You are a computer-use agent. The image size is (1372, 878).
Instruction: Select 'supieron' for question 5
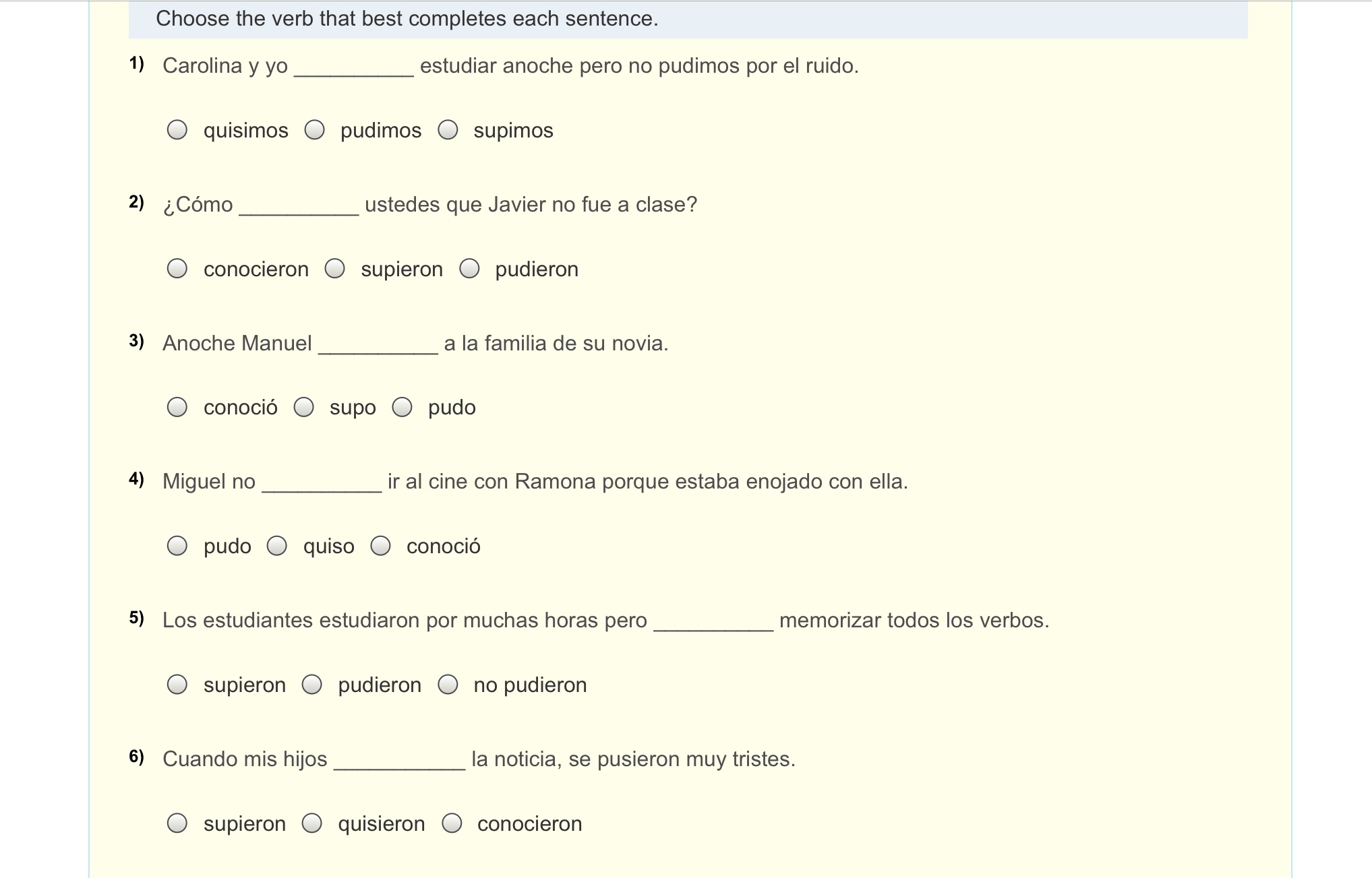pyautogui.click(x=177, y=685)
